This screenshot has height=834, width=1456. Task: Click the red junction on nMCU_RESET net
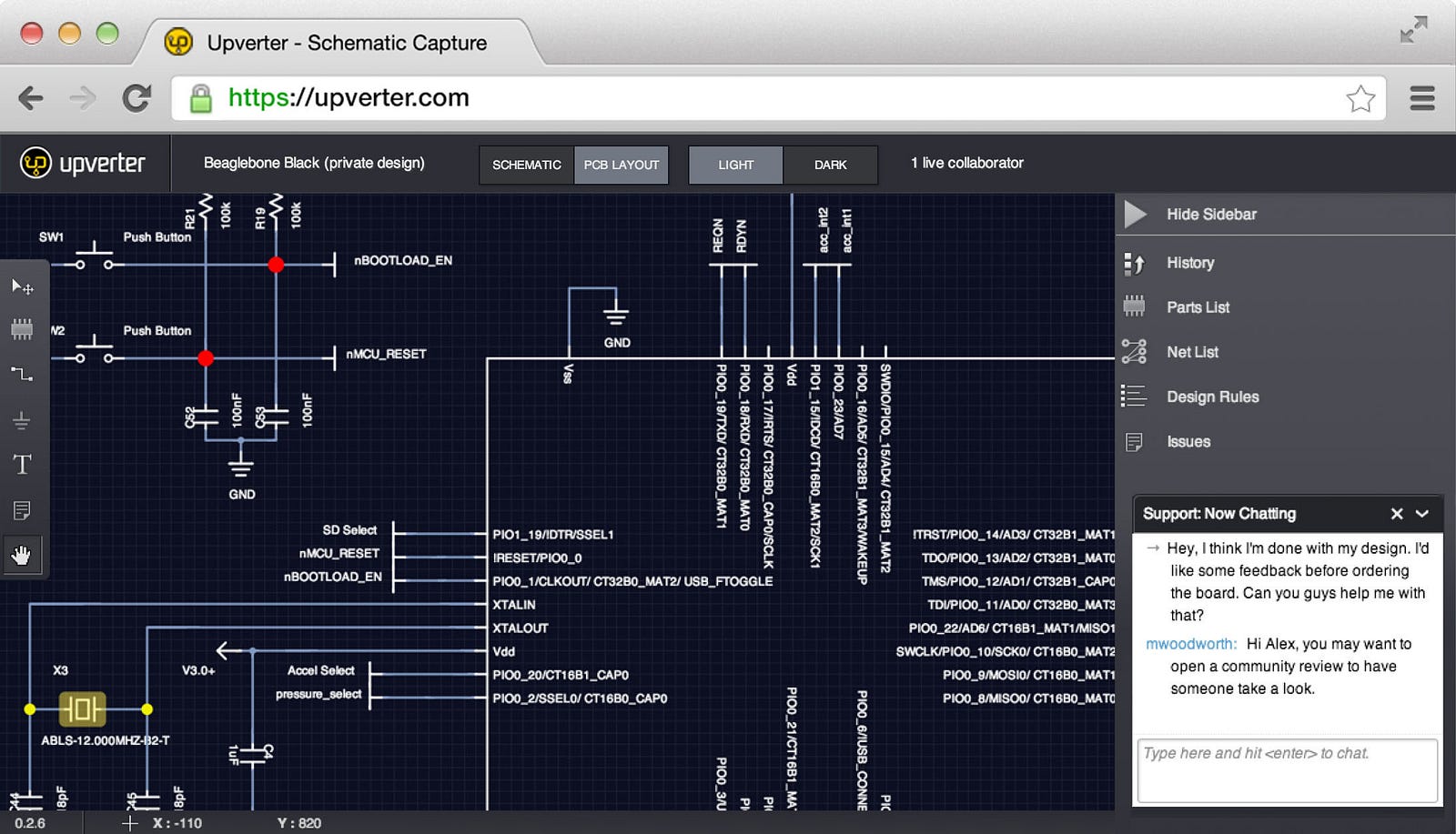tap(206, 358)
